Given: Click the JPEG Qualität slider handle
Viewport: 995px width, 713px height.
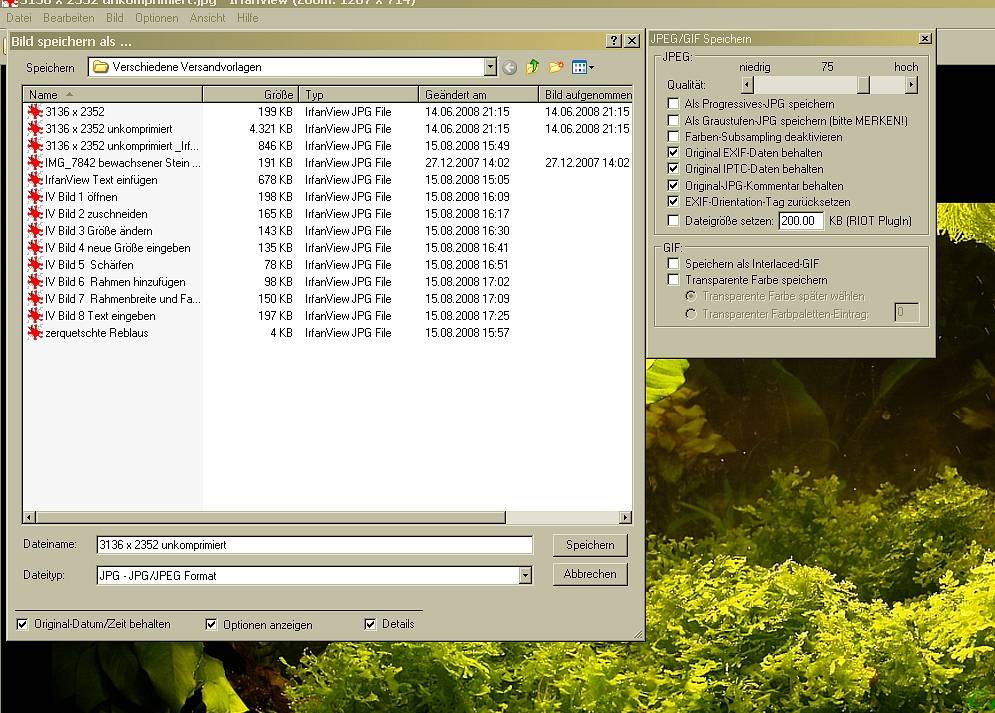Looking at the screenshot, I should tap(863, 85).
